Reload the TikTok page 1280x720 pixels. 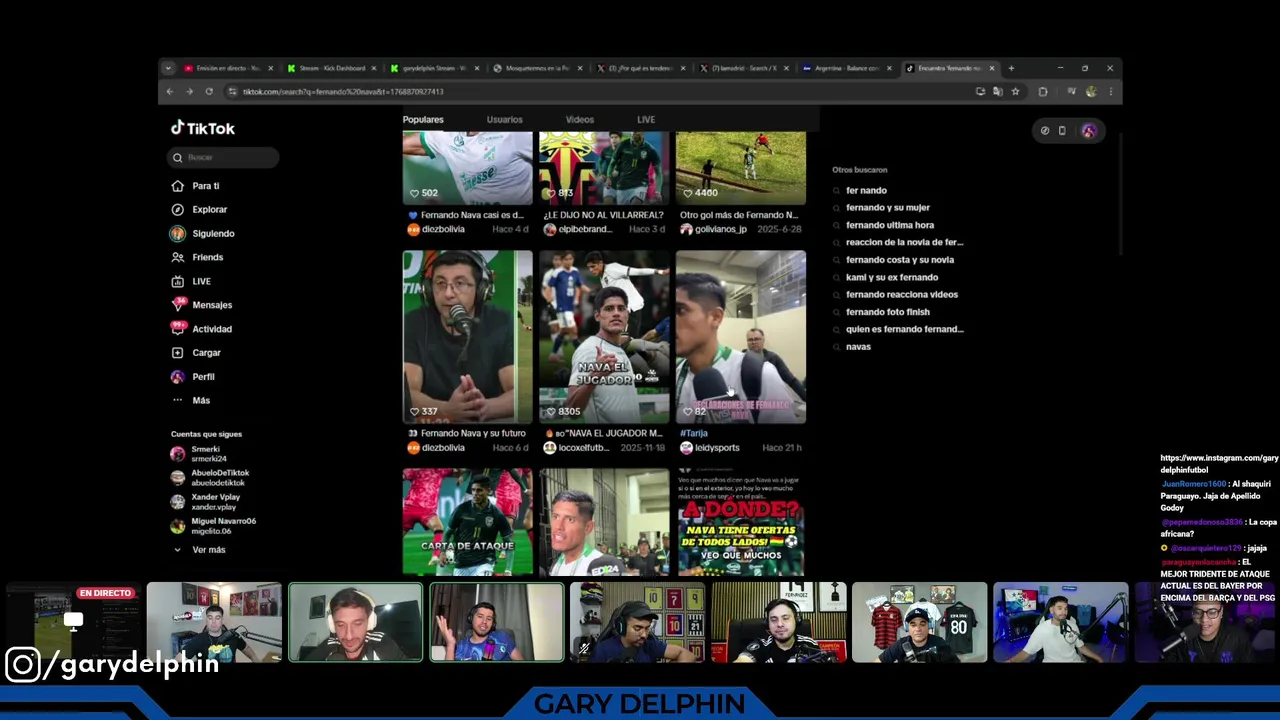click(x=209, y=92)
